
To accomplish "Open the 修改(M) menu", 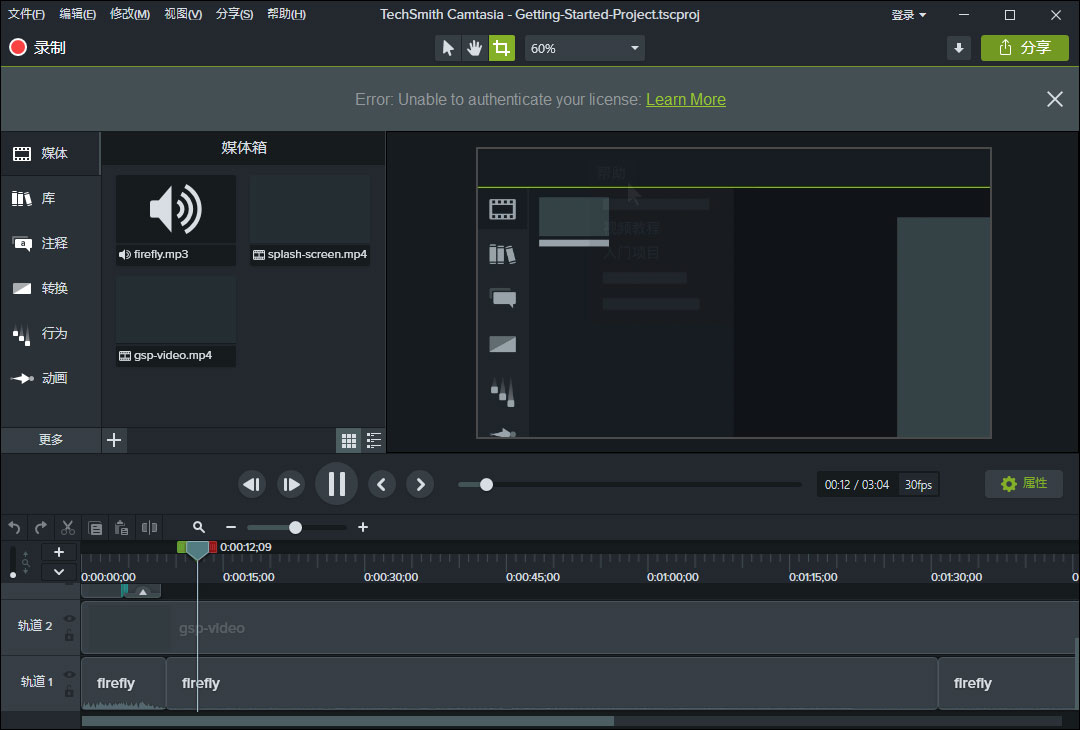I will [129, 15].
